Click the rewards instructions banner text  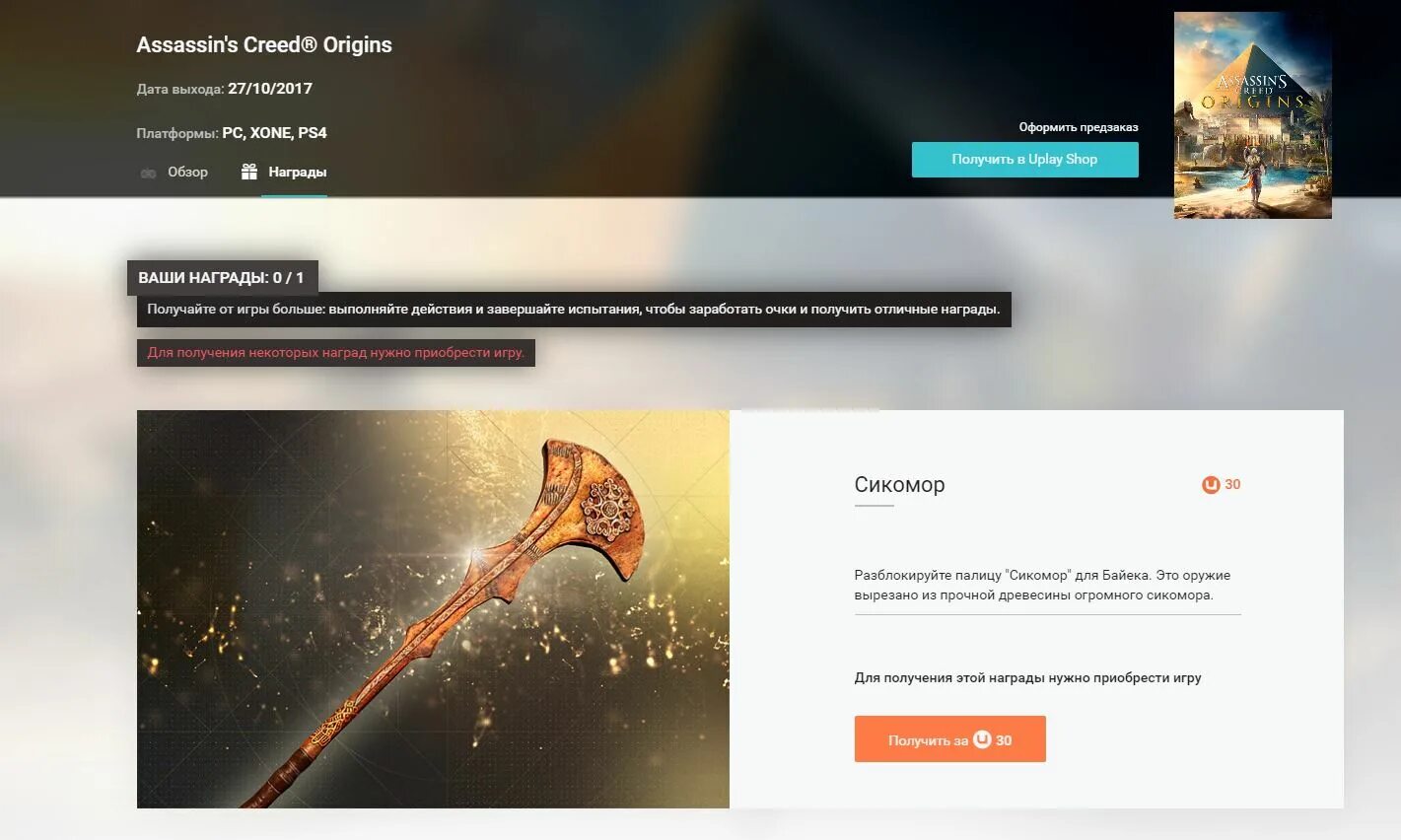click(x=574, y=309)
